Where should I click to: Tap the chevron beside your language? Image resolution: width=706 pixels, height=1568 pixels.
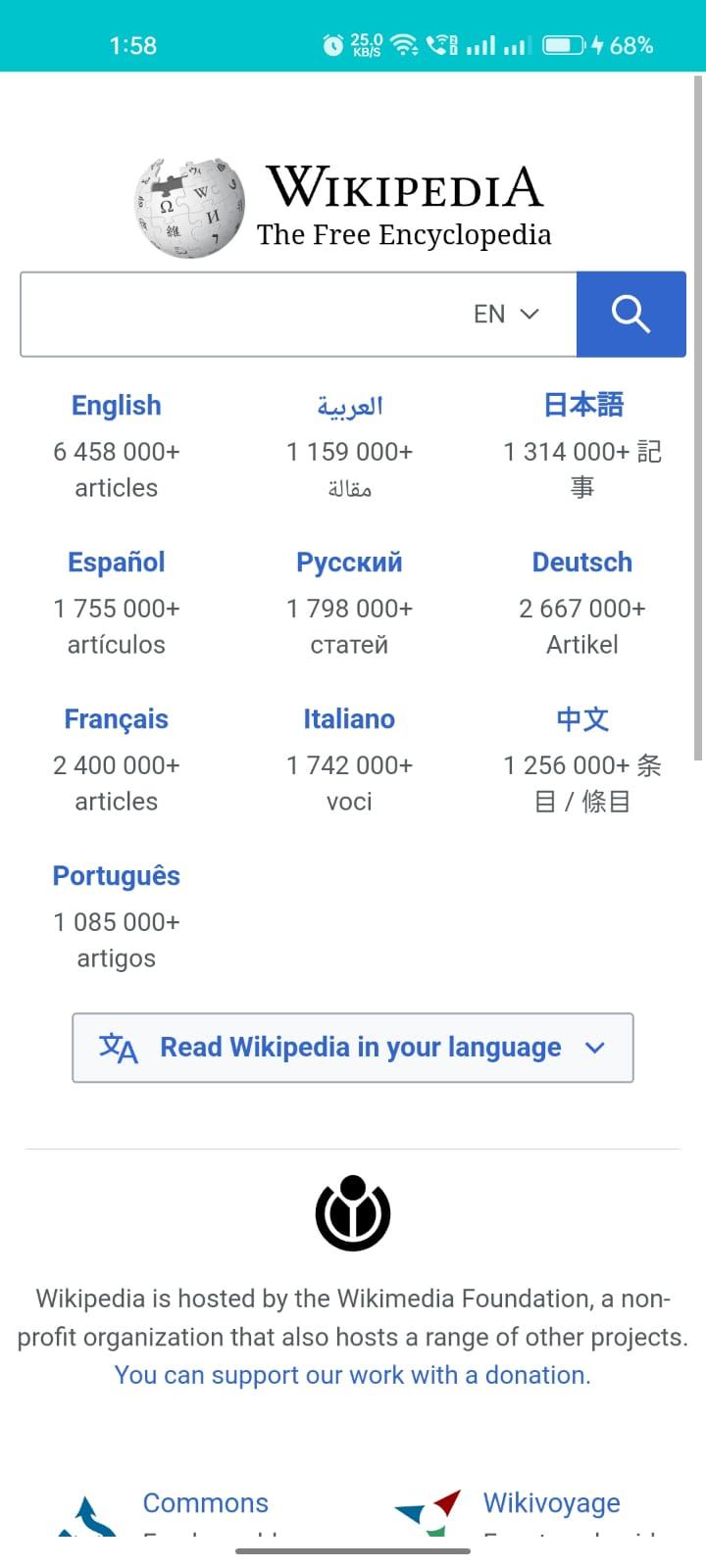tap(594, 1048)
